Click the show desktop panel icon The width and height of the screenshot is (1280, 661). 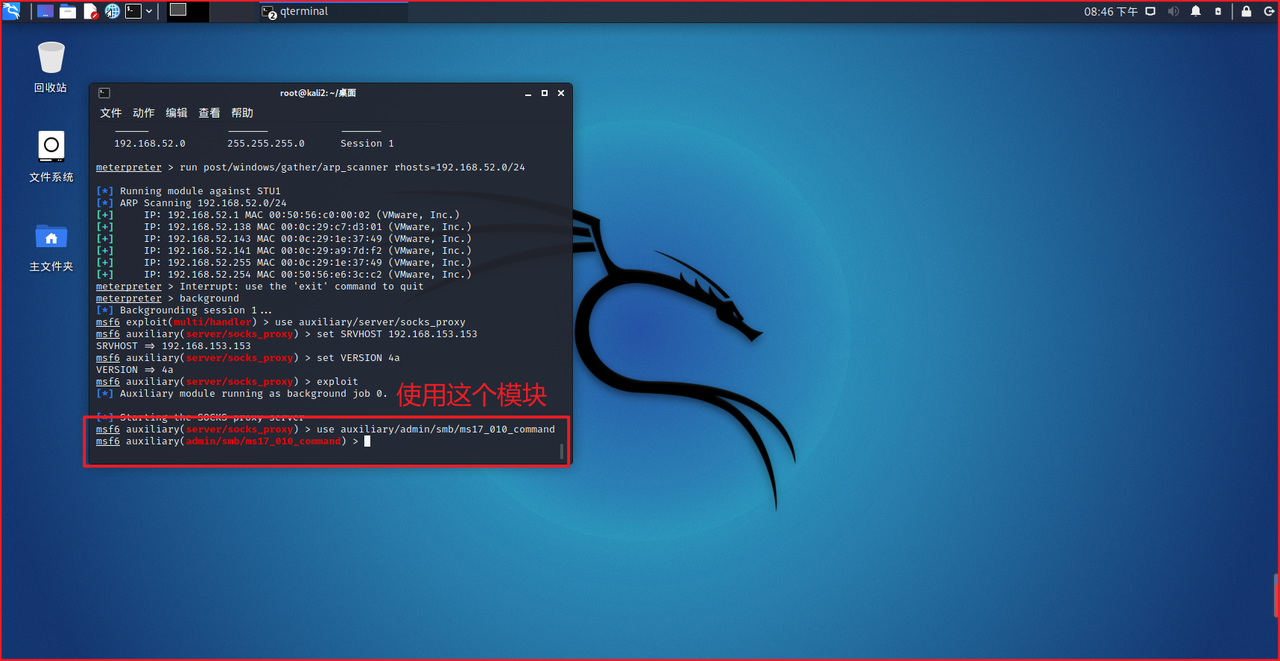click(45, 11)
